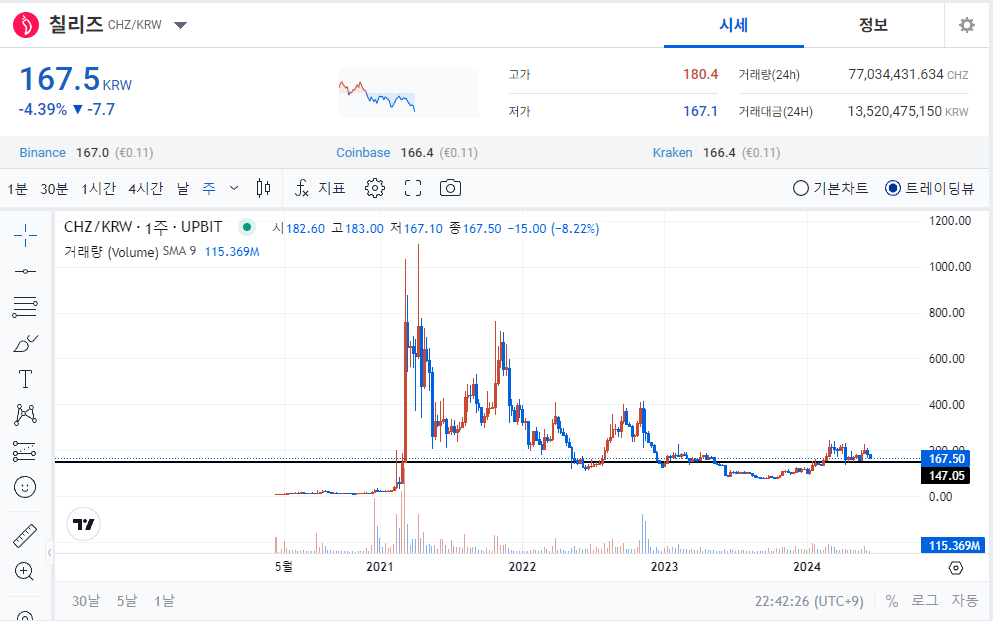This screenshot has height=621, width=993.
Task: Select the trend line drawing tool
Action: (x=25, y=271)
